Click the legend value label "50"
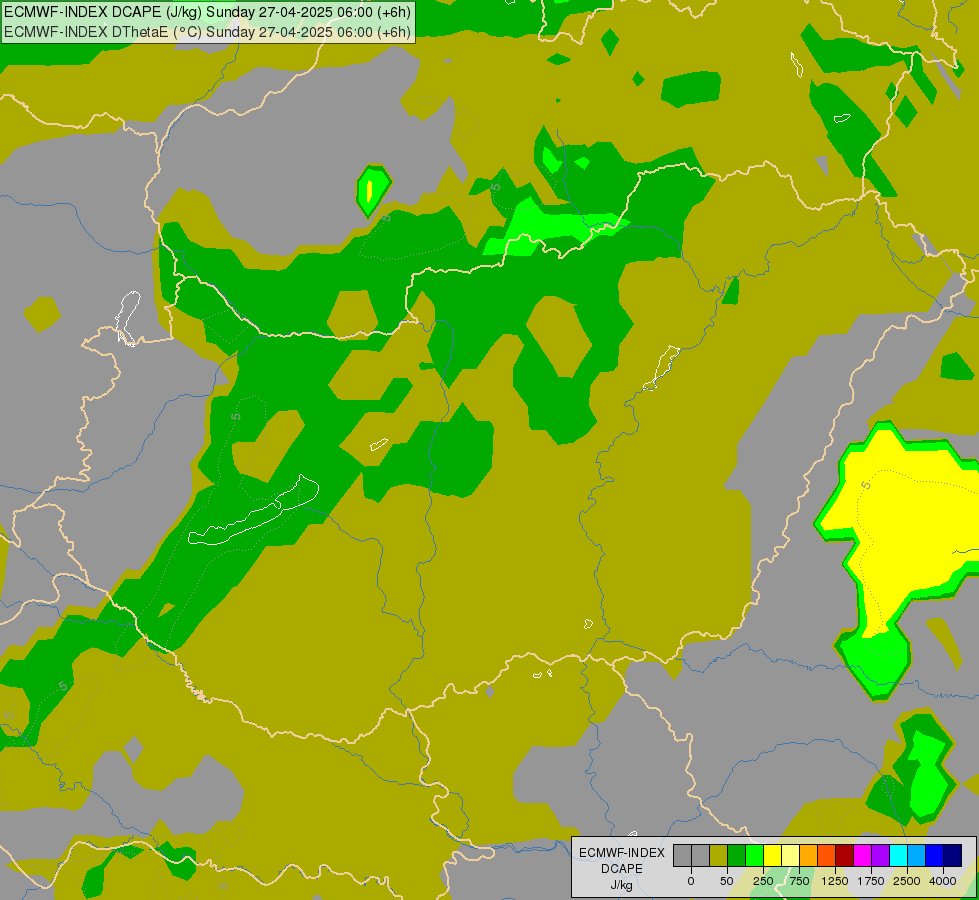This screenshot has height=900, width=979. coord(727,881)
